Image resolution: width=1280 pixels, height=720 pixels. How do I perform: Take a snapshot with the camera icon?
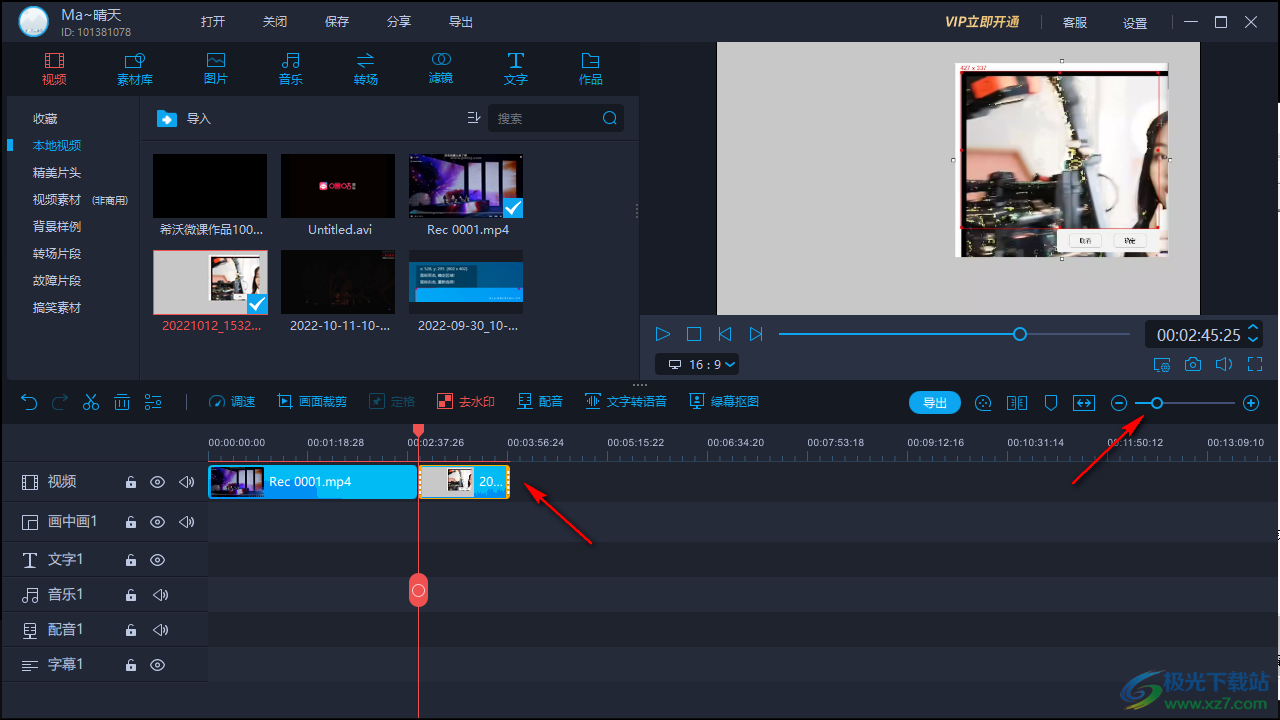[1193, 365]
